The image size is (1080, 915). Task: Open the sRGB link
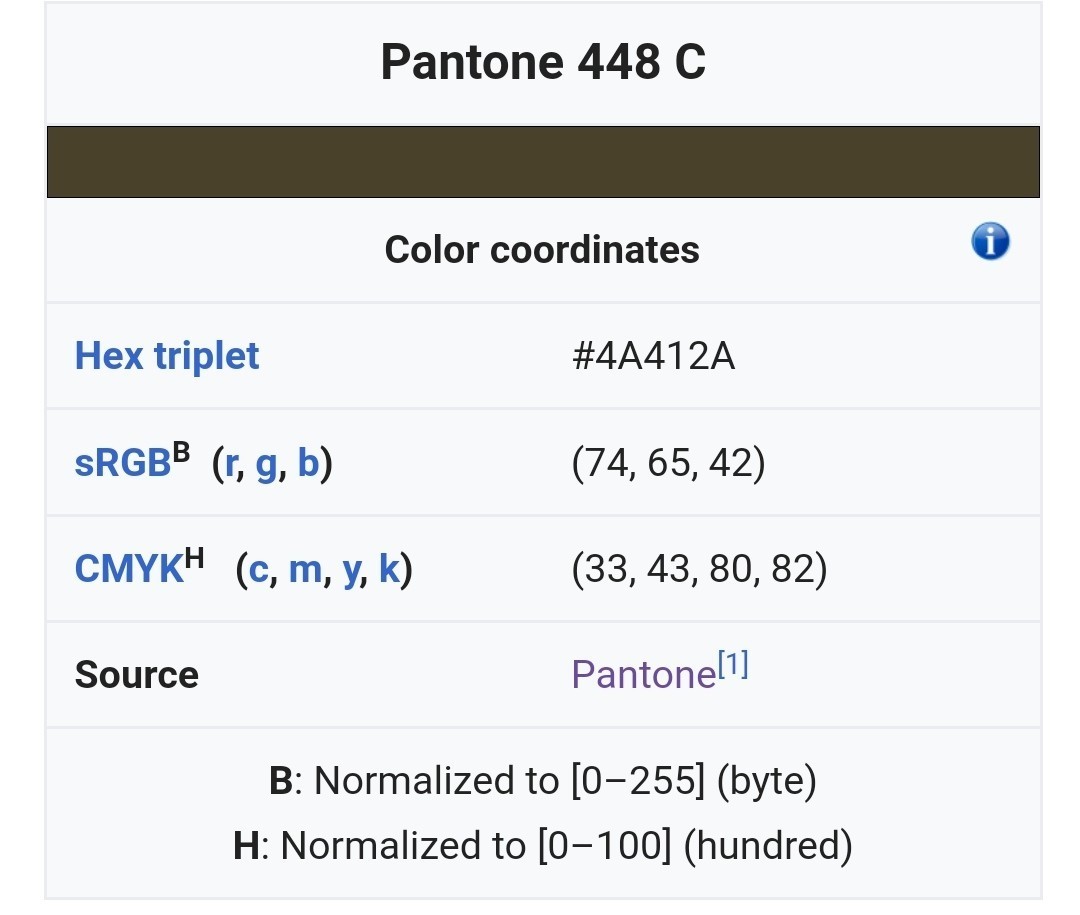[122, 465]
